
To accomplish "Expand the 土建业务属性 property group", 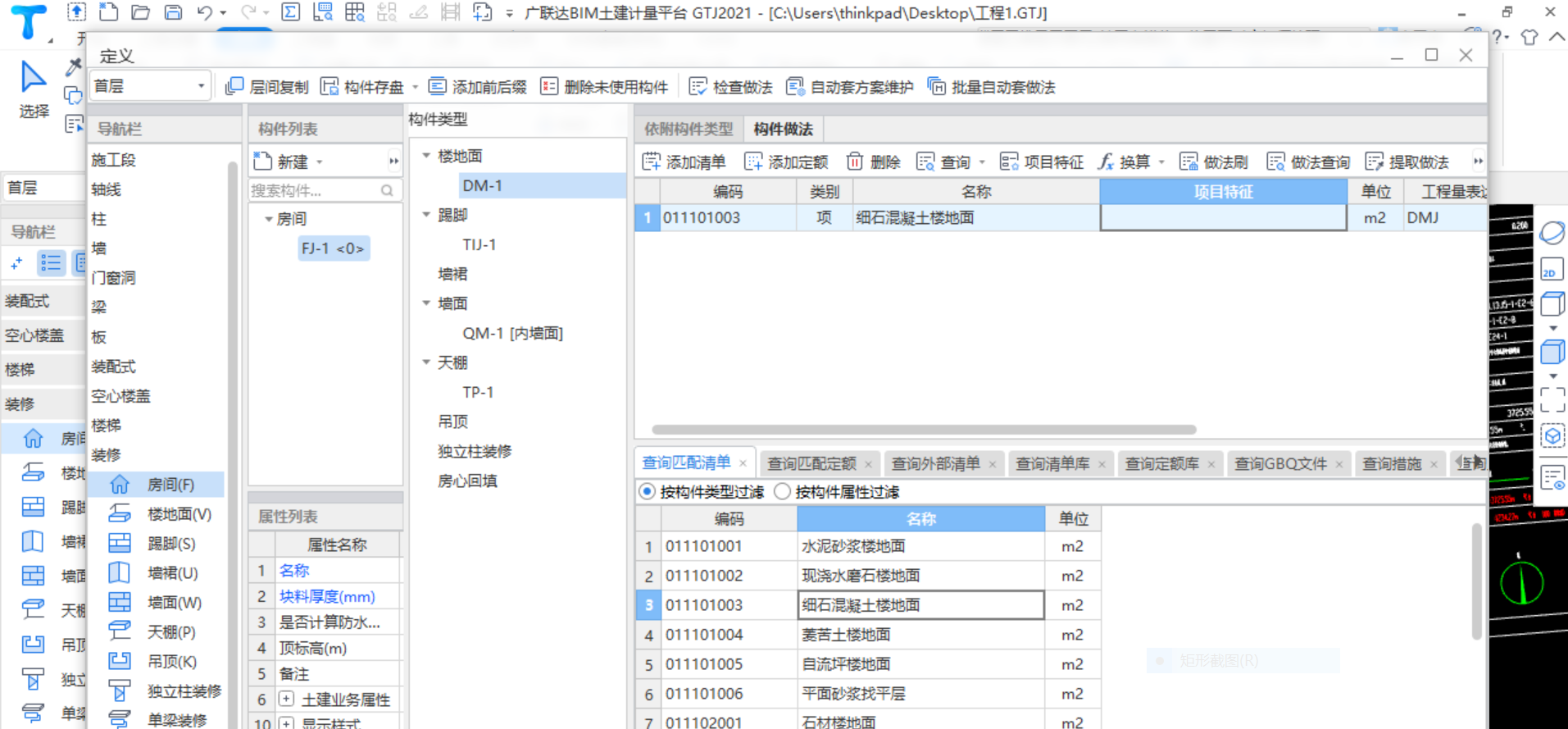I will click(x=286, y=699).
